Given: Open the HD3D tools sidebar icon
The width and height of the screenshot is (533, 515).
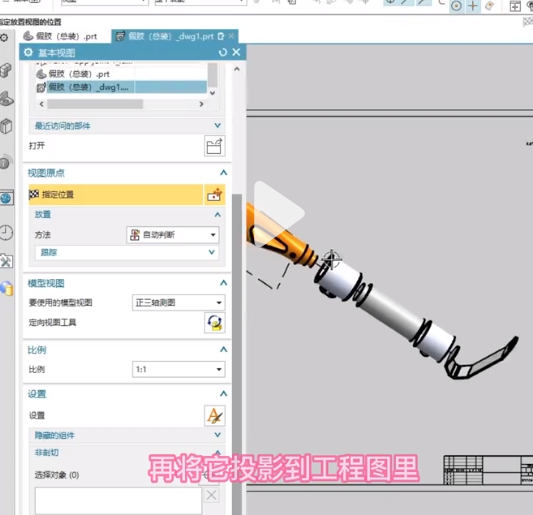Looking at the screenshot, I should [x=6, y=162].
